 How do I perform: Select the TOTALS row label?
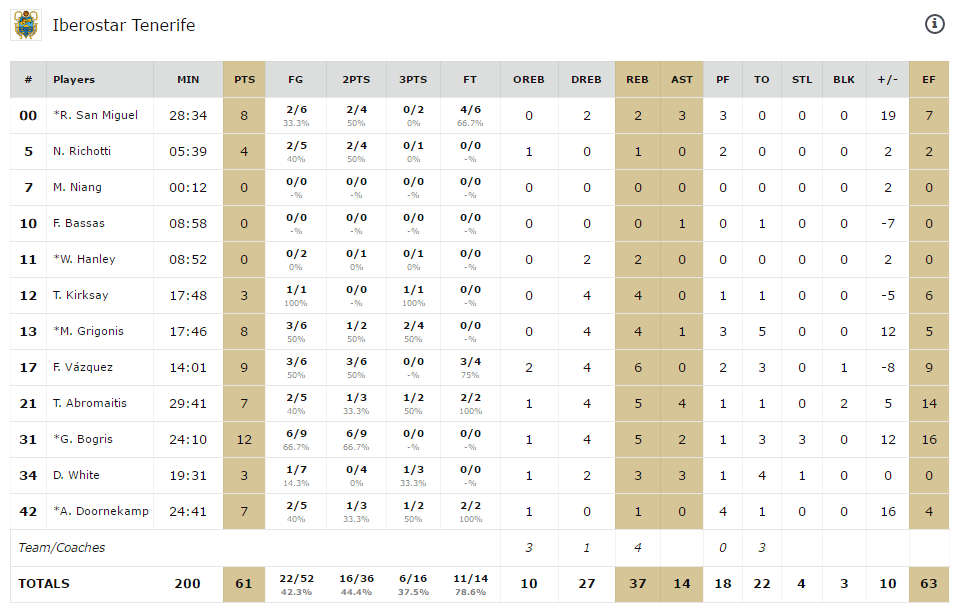coord(44,583)
